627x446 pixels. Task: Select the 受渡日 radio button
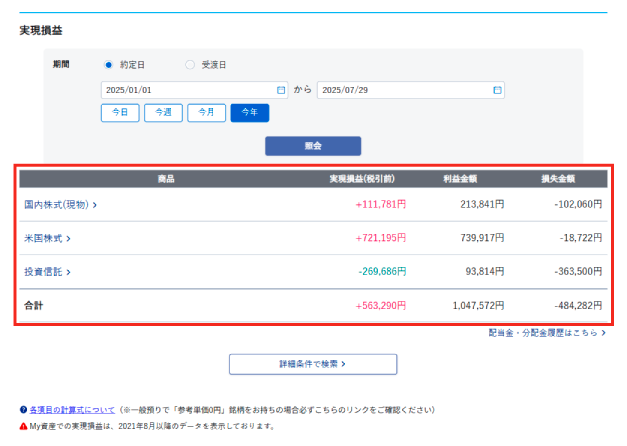(x=190, y=65)
